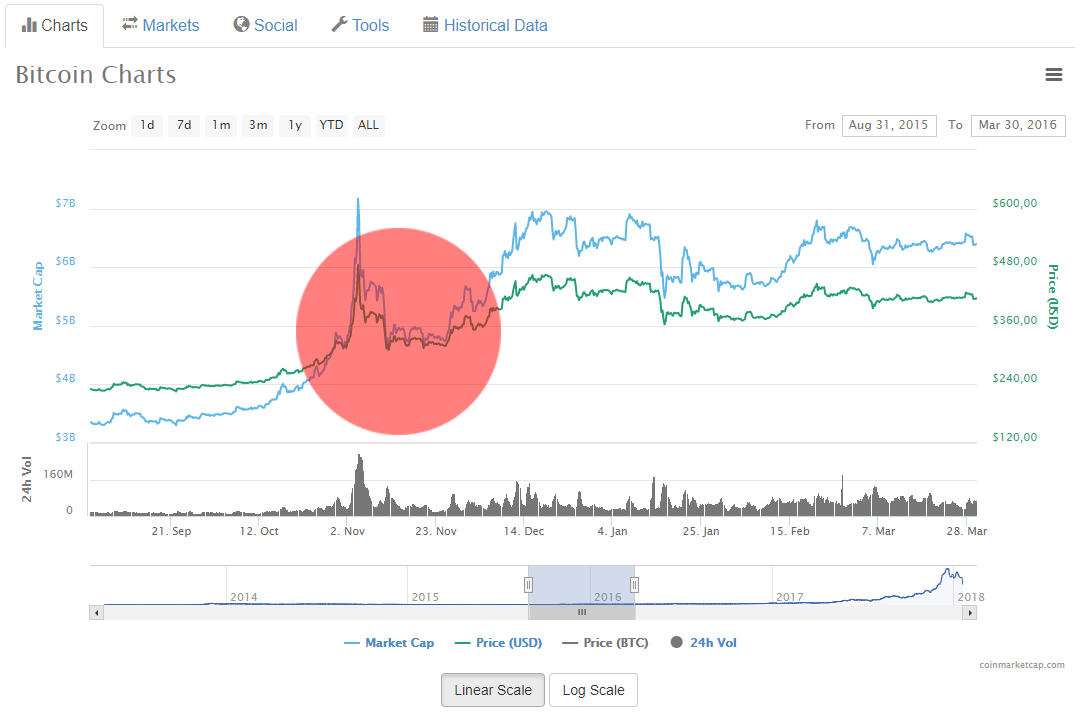Click the wrench icon beside Tools
This screenshot has width=1082, height=712.
pyautogui.click(x=339, y=25)
